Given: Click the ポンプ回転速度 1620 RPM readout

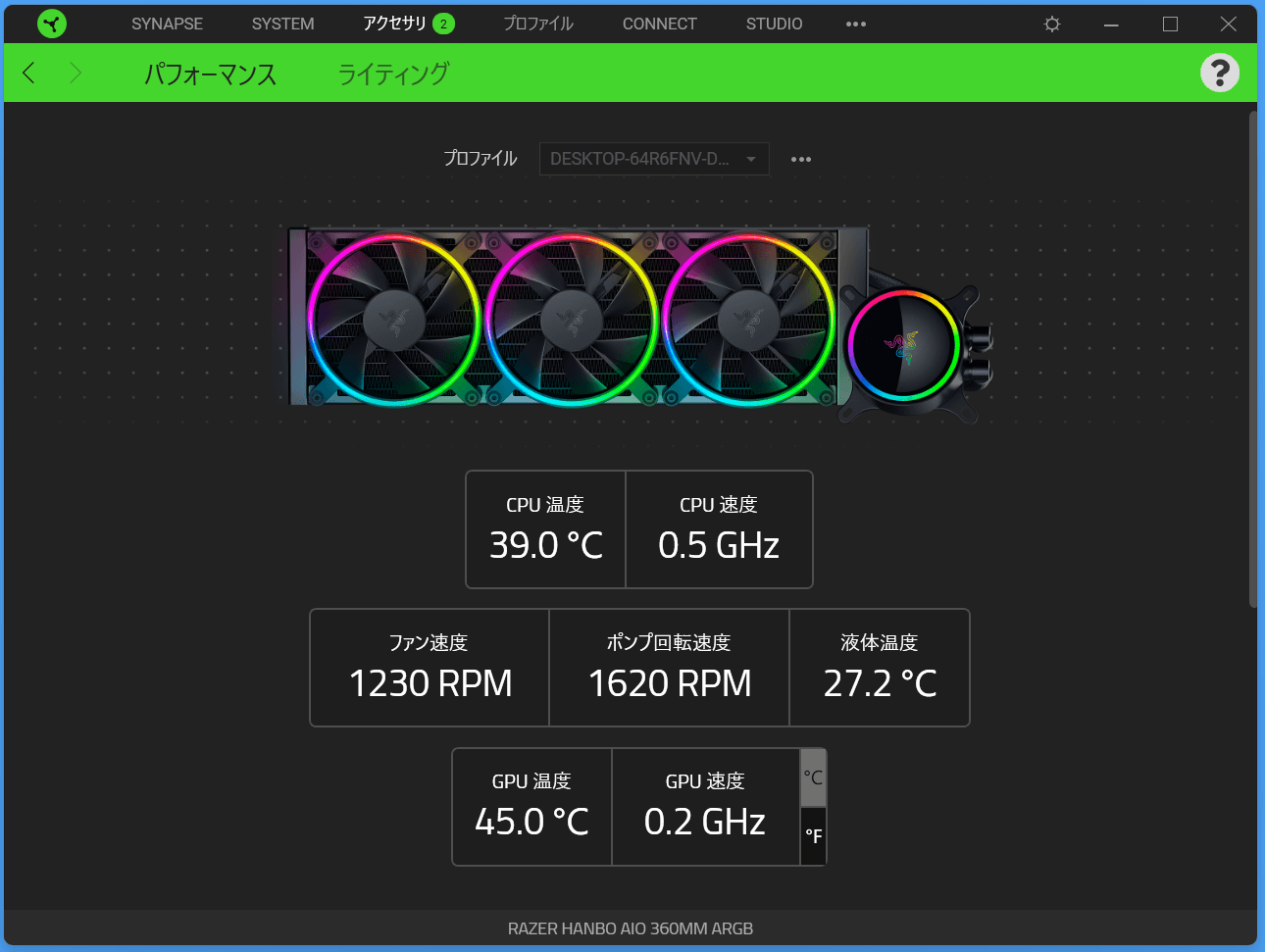Looking at the screenshot, I should coord(669,668).
